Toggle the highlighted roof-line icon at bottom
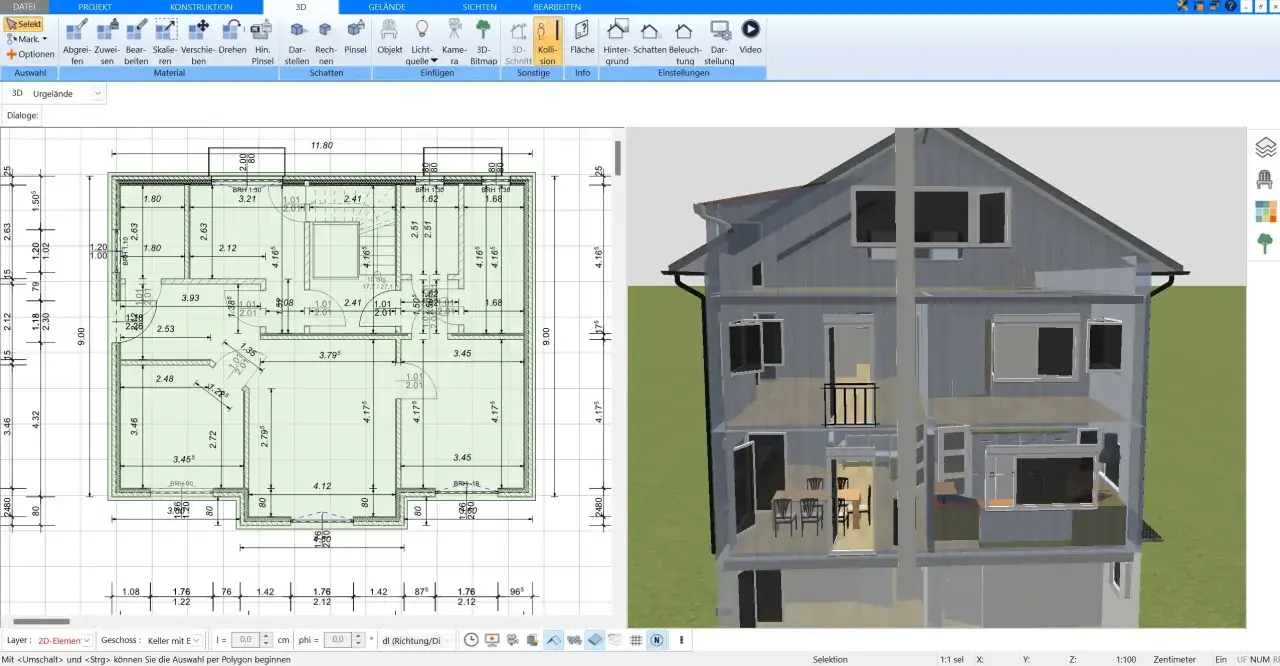Image resolution: width=1280 pixels, height=666 pixels. click(553, 640)
